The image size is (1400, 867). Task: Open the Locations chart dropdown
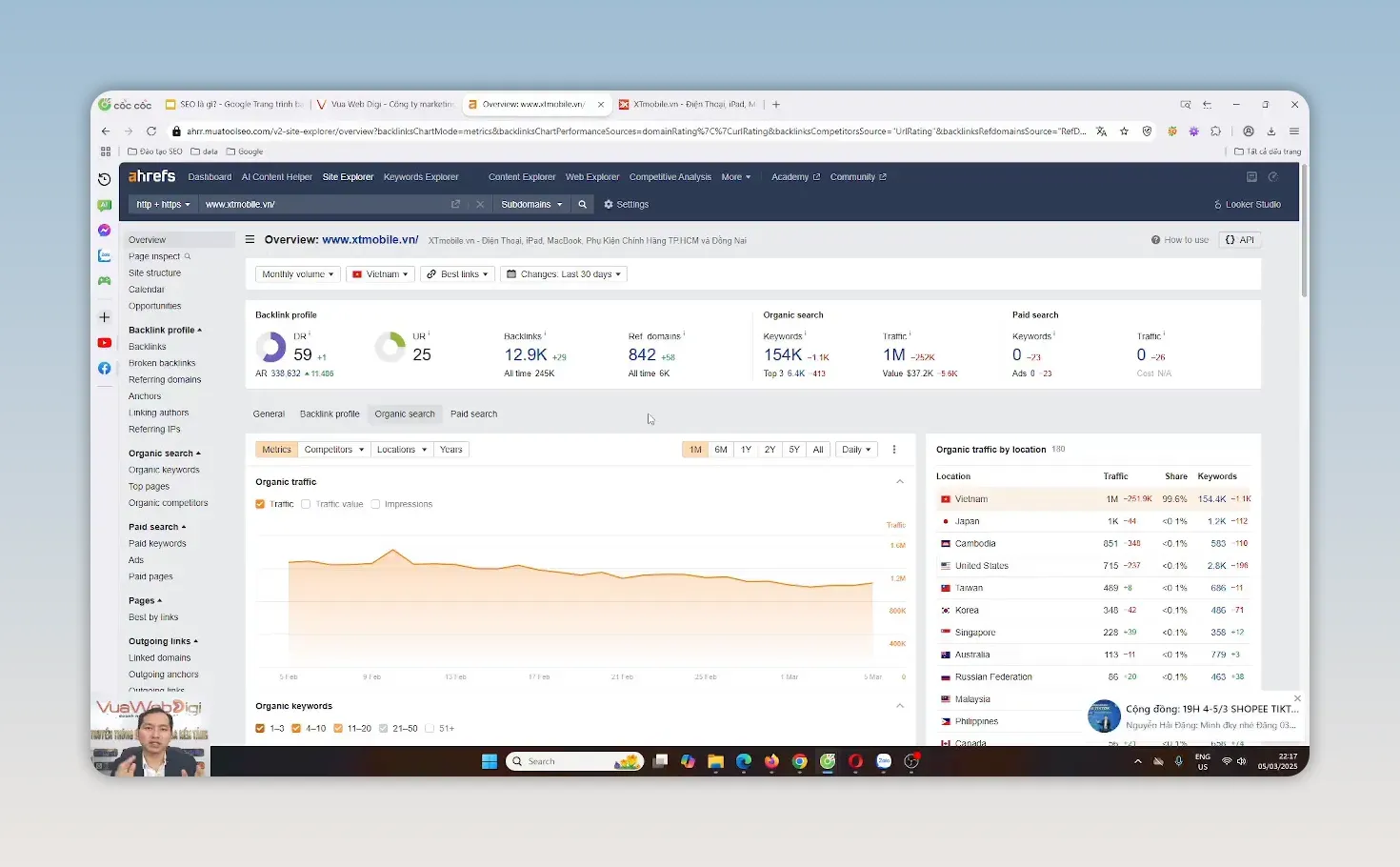click(402, 450)
